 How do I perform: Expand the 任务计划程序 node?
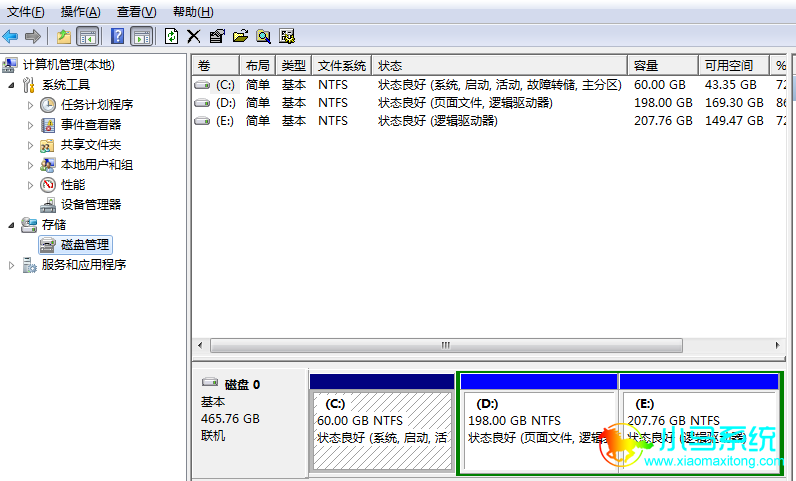pos(30,105)
